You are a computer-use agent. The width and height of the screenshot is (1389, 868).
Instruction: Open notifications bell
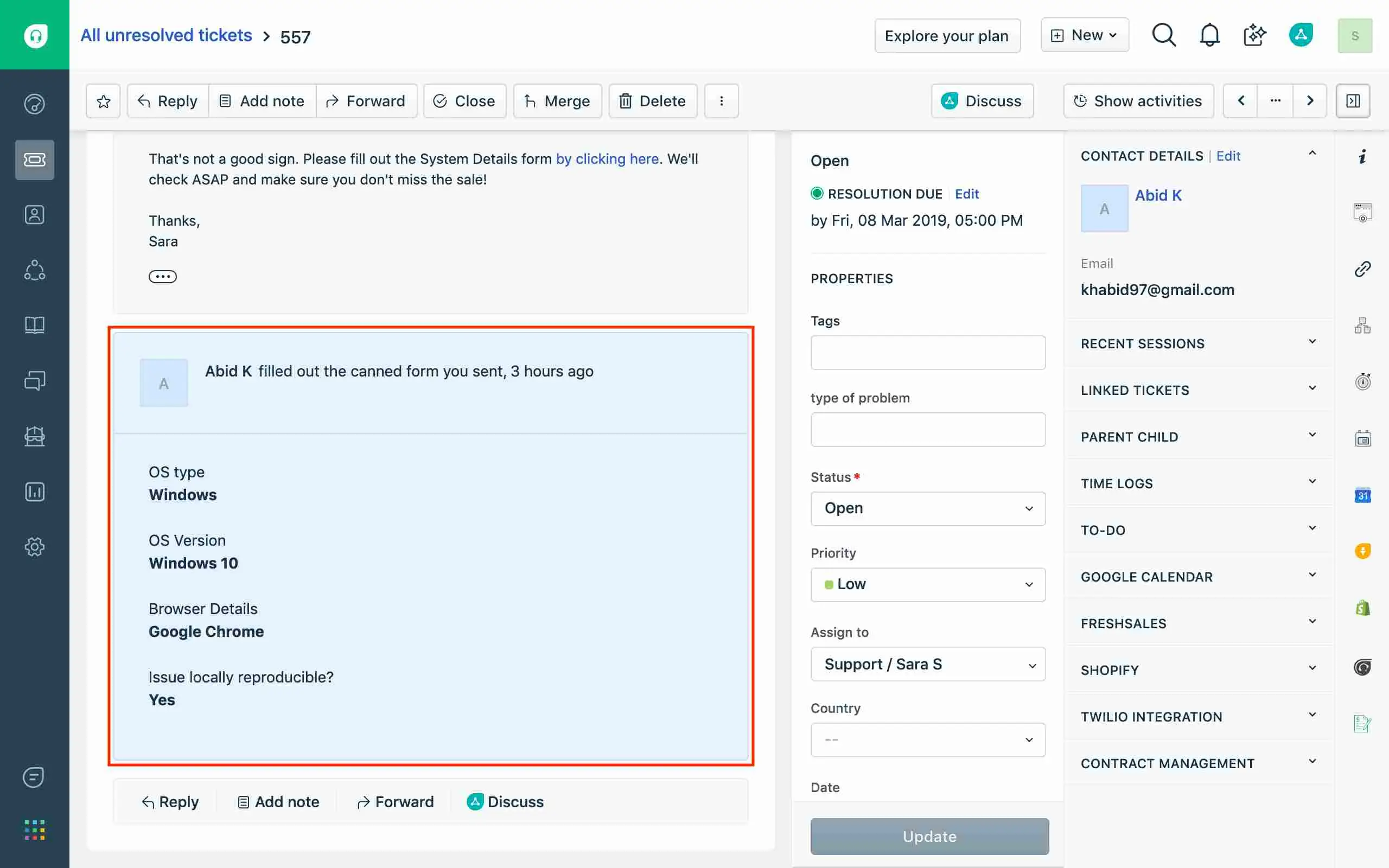click(1209, 35)
